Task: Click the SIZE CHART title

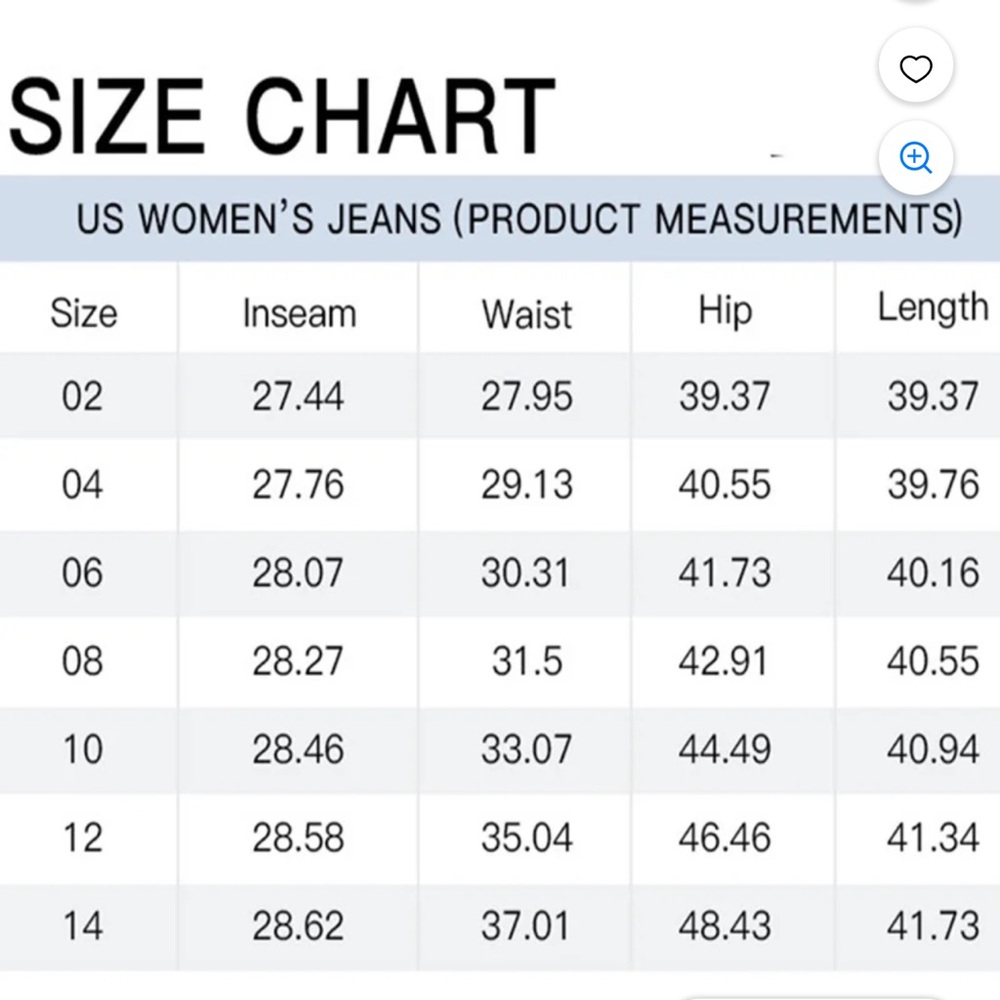Action: [282, 117]
